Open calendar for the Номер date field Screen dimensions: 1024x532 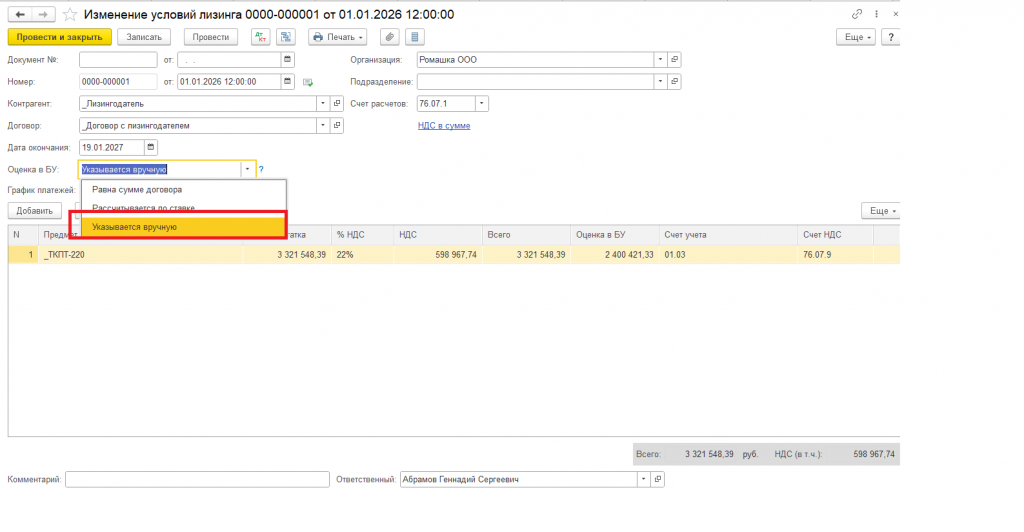(287, 82)
